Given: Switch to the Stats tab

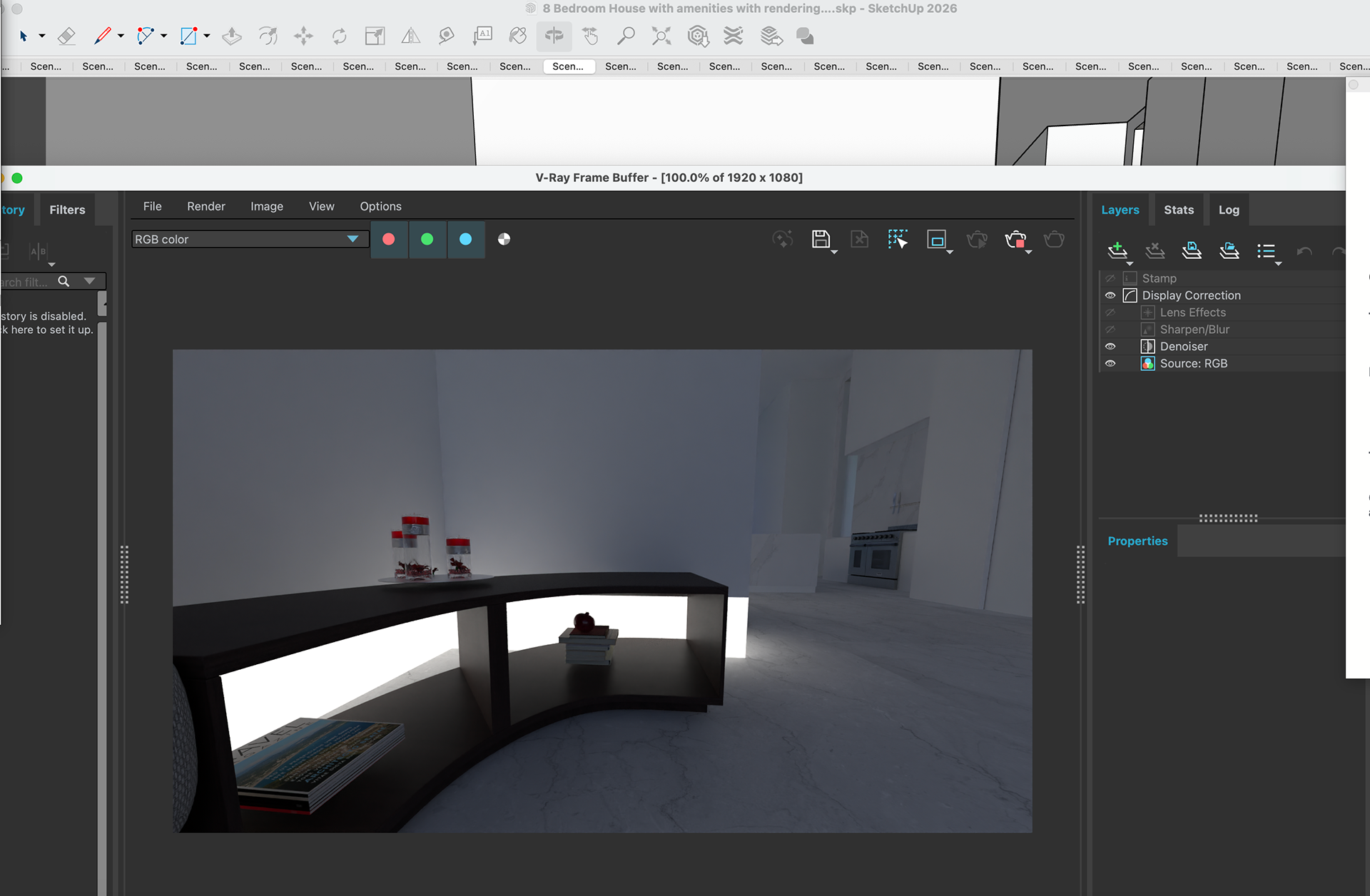Looking at the screenshot, I should pyautogui.click(x=1178, y=210).
